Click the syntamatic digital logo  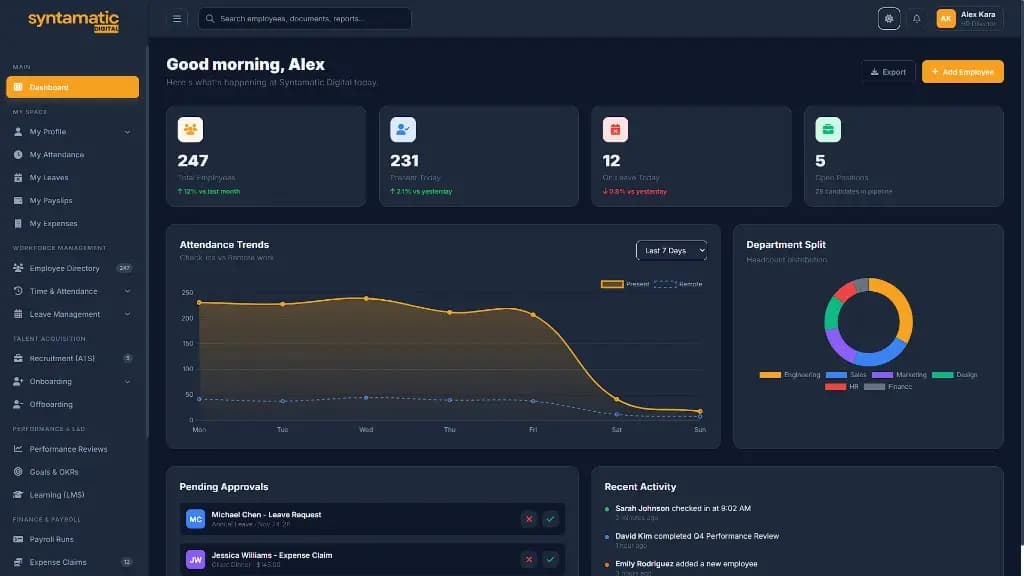tap(73, 20)
